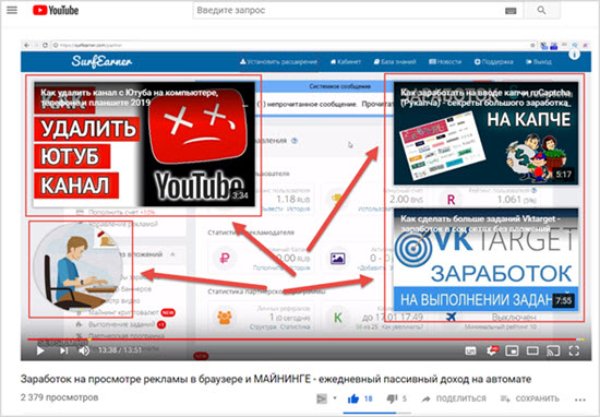Screen dimensions: 600x417
Task: Skip to next video button
Action: (64, 350)
